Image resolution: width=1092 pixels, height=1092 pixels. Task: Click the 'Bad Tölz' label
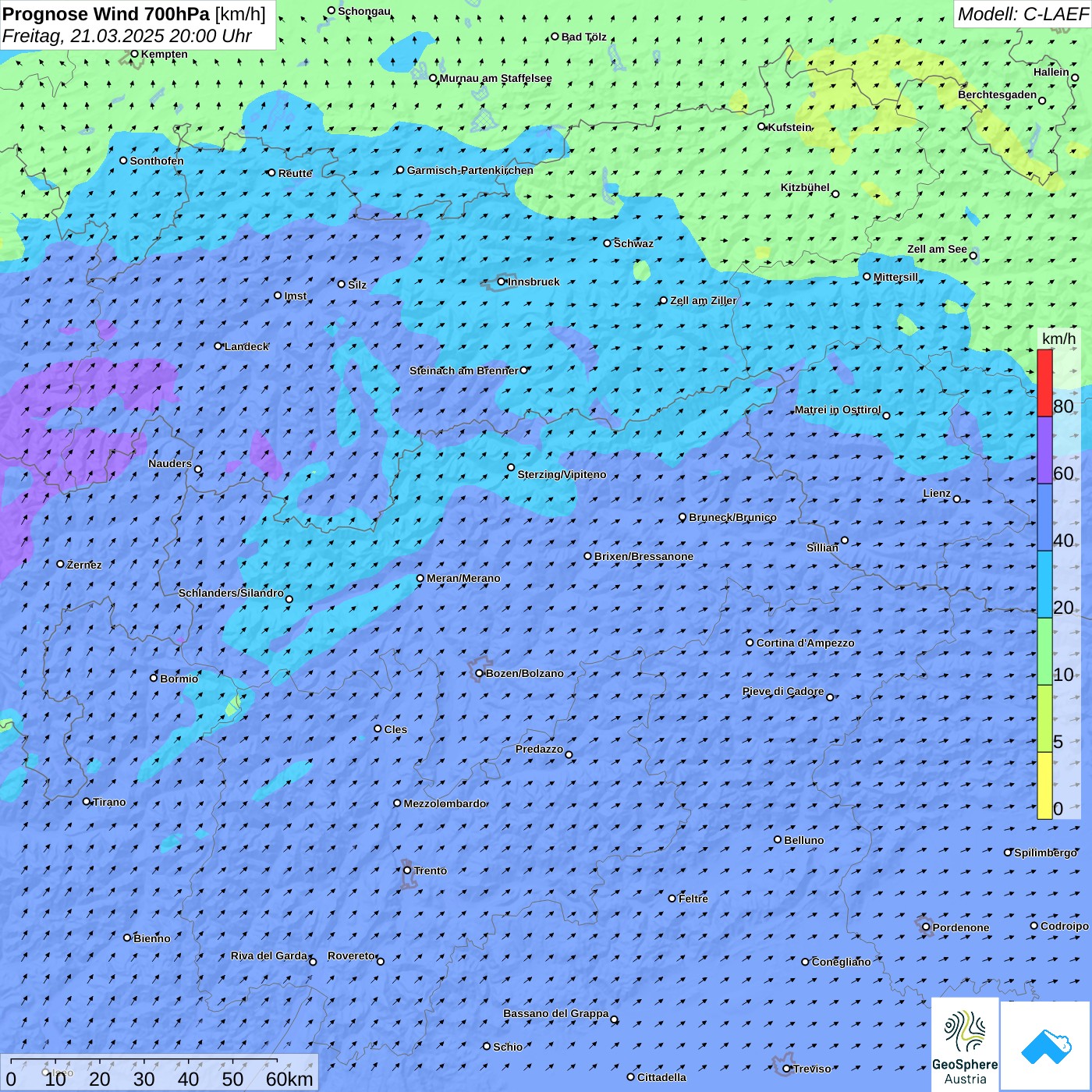coord(583,37)
